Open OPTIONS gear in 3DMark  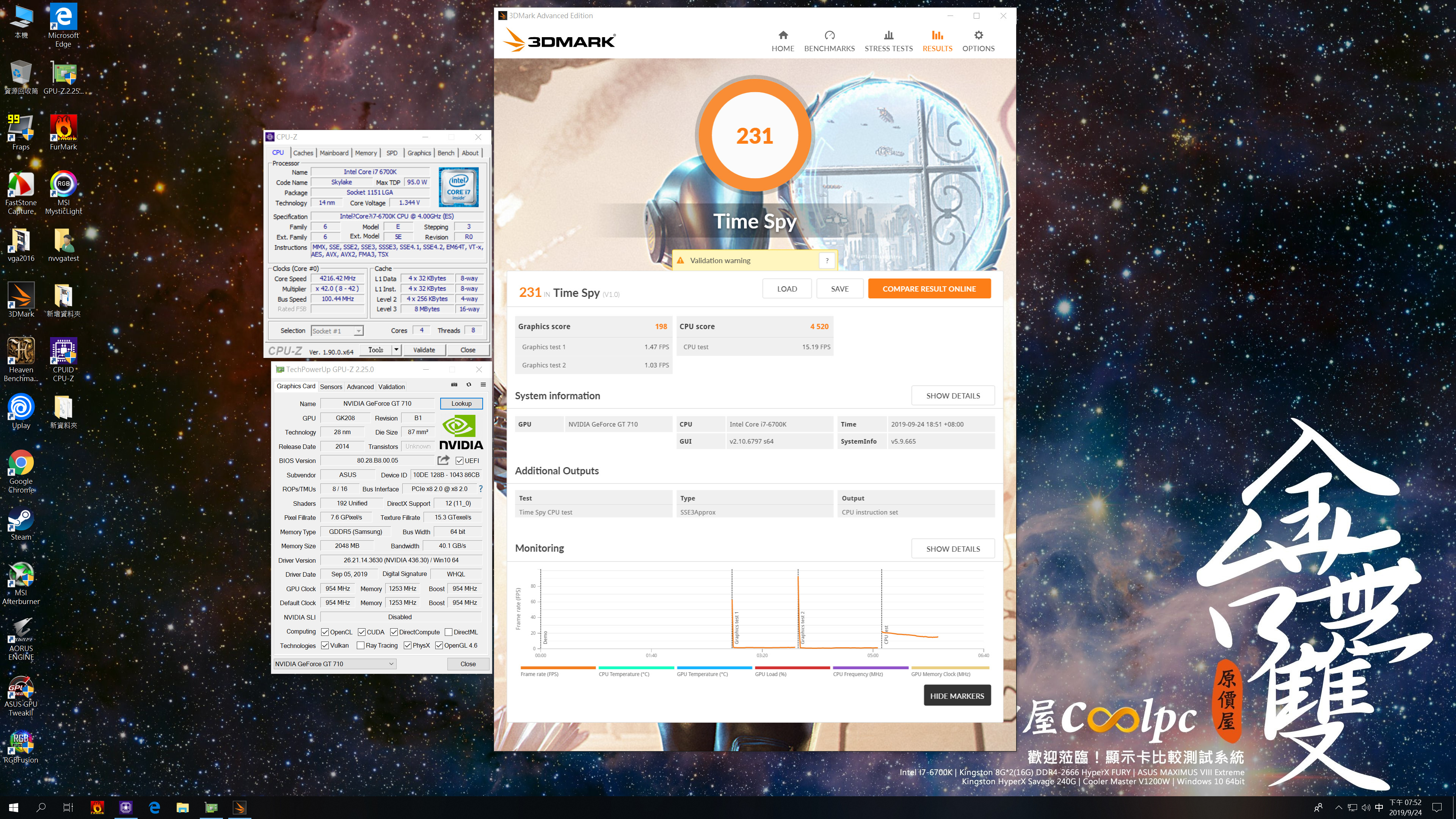(x=978, y=41)
